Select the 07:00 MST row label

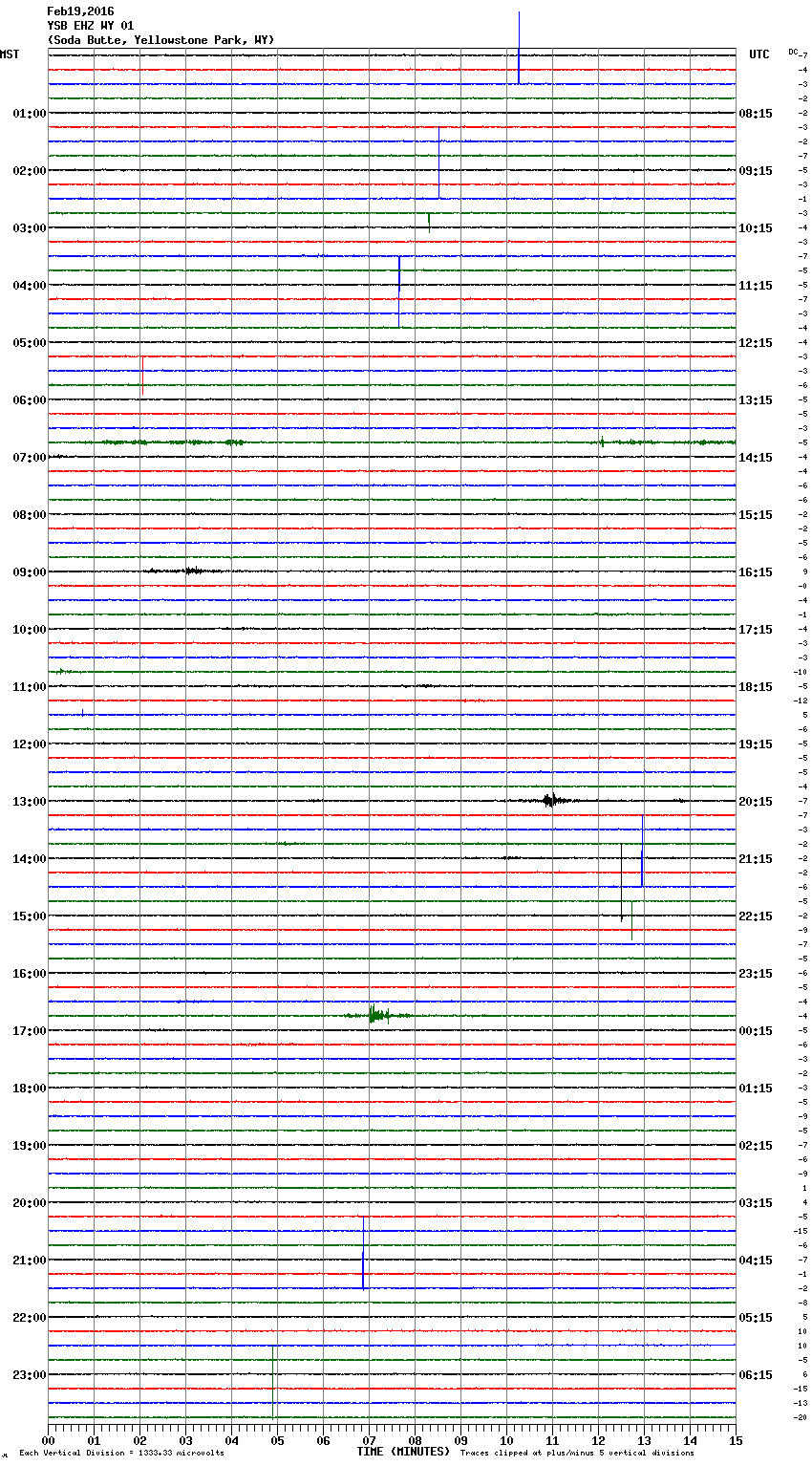[x=30, y=458]
